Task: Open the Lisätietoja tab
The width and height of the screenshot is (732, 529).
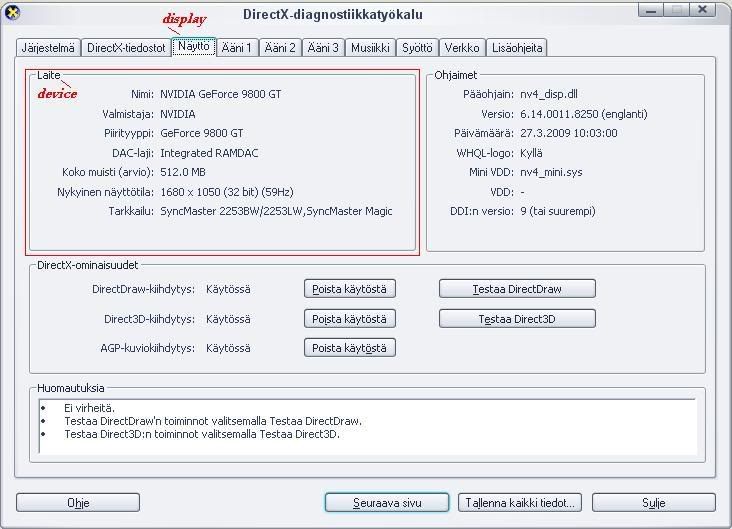Action: click(x=517, y=48)
